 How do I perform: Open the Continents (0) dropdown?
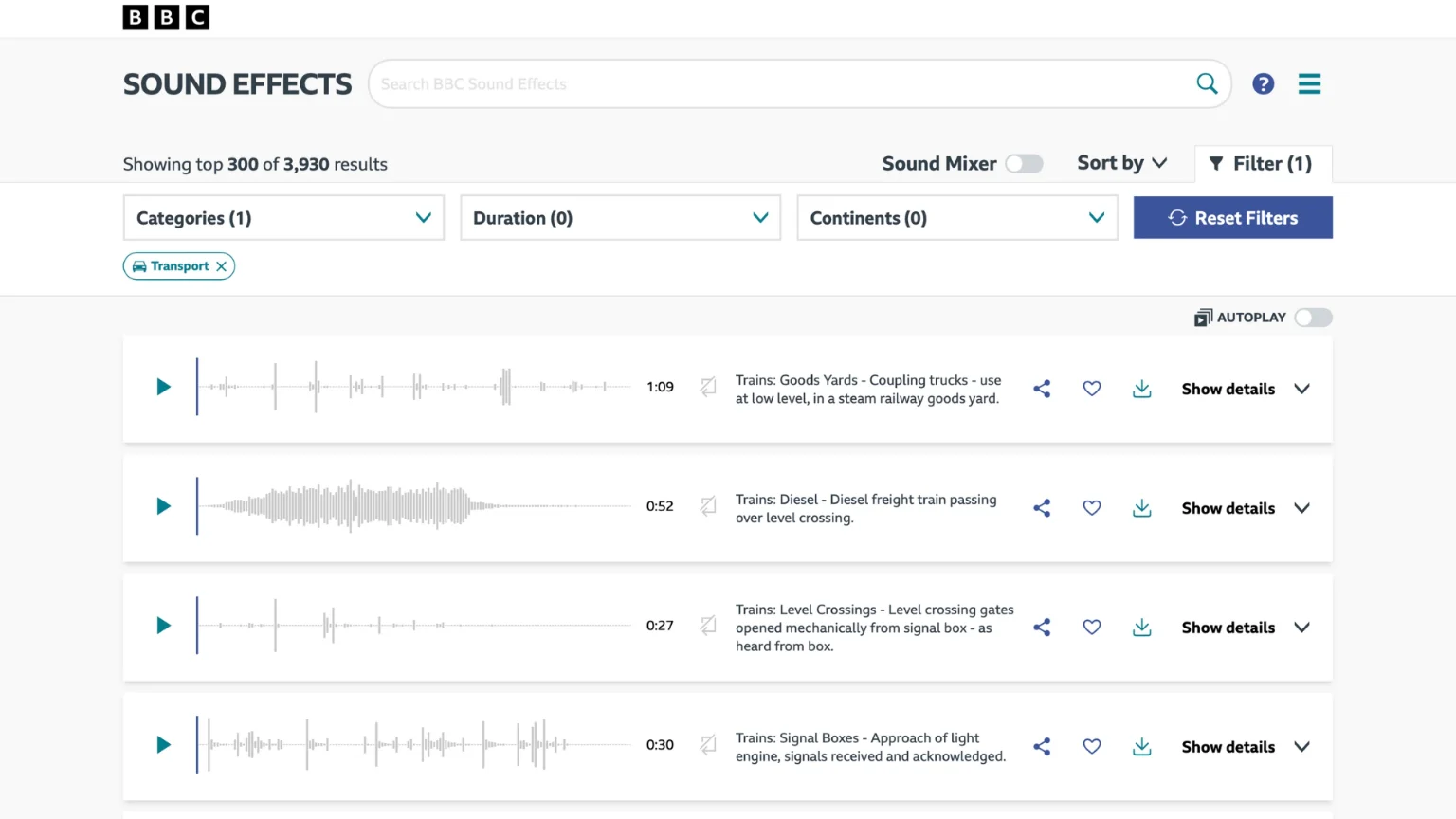956,218
